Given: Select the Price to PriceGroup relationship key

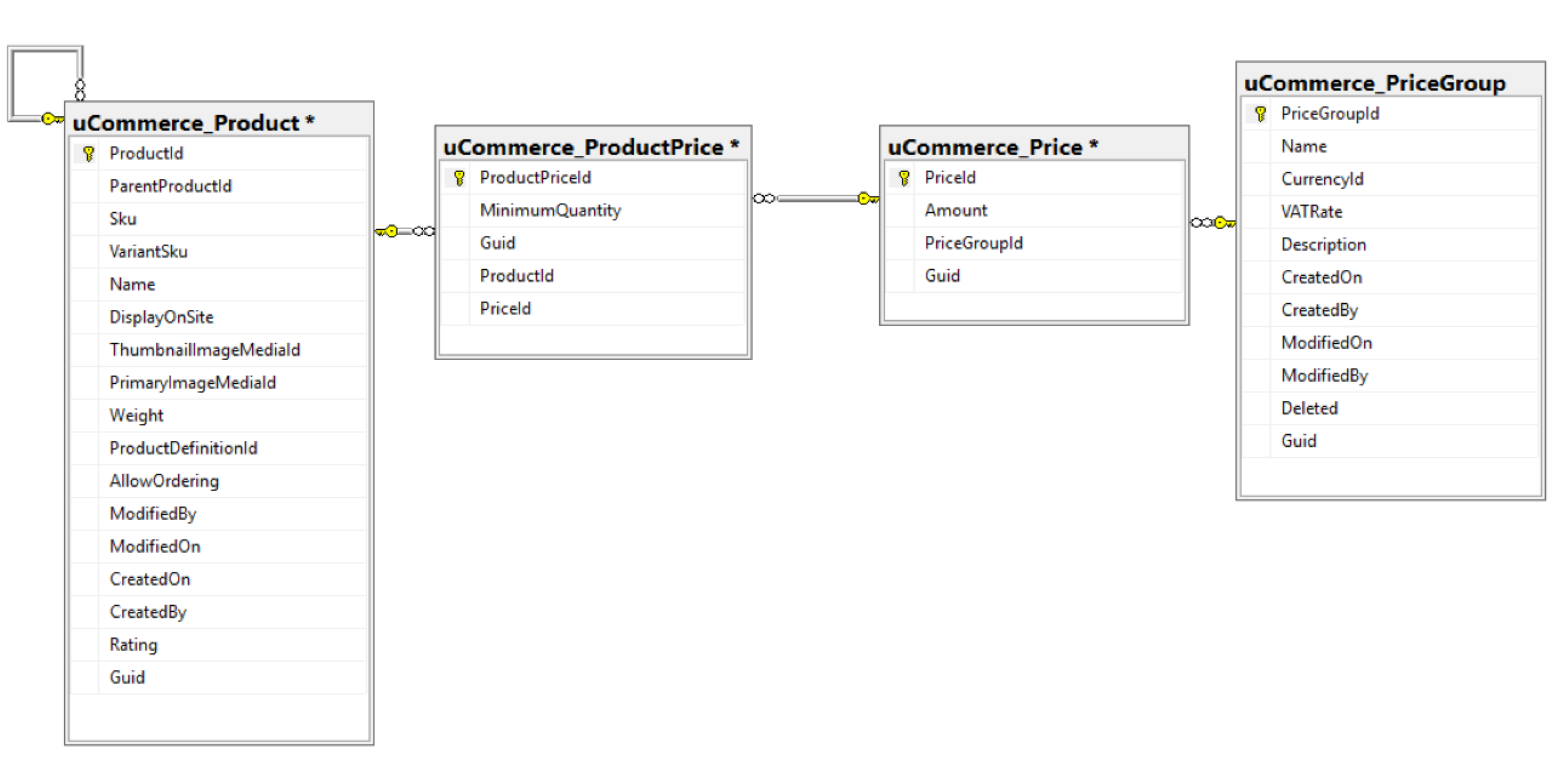Looking at the screenshot, I should coord(1225,223).
